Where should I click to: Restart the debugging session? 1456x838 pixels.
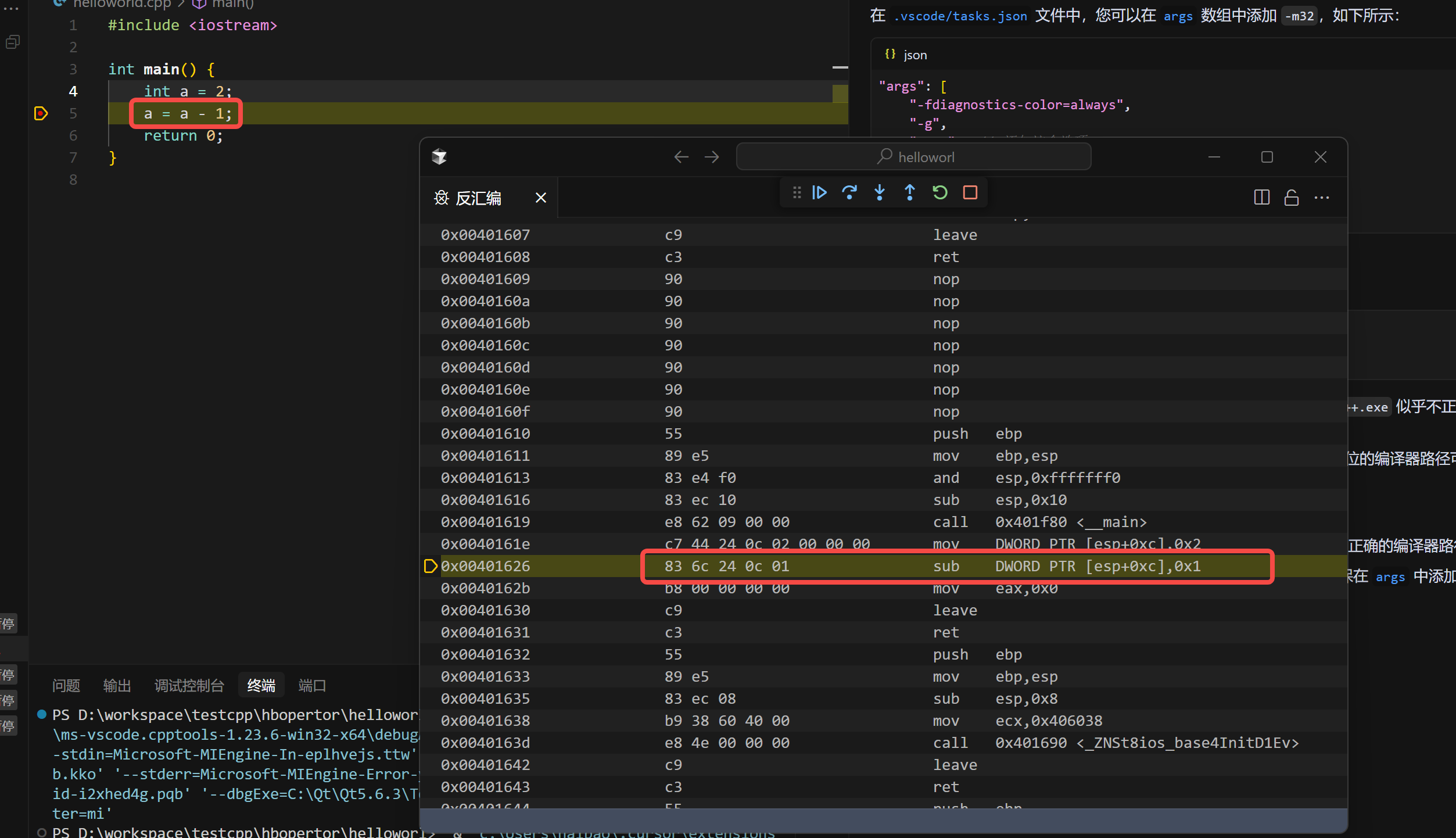pyautogui.click(x=940, y=192)
